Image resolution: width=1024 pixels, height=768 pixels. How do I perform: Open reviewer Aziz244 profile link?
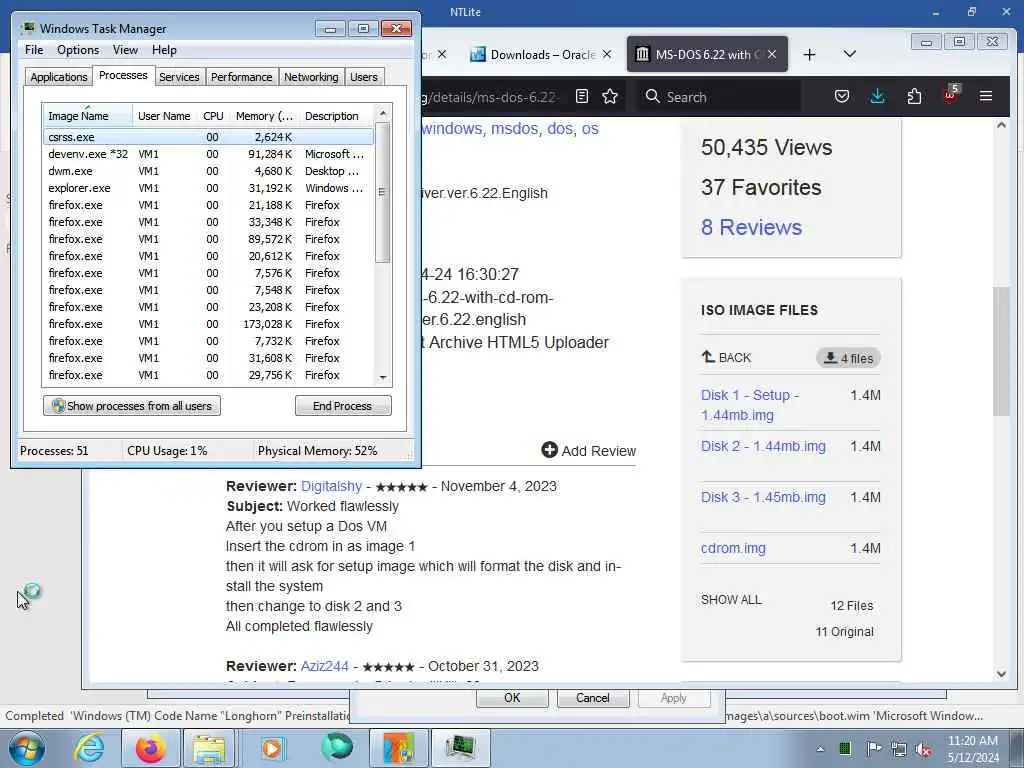pyautogui.click(x=325, y=666)
